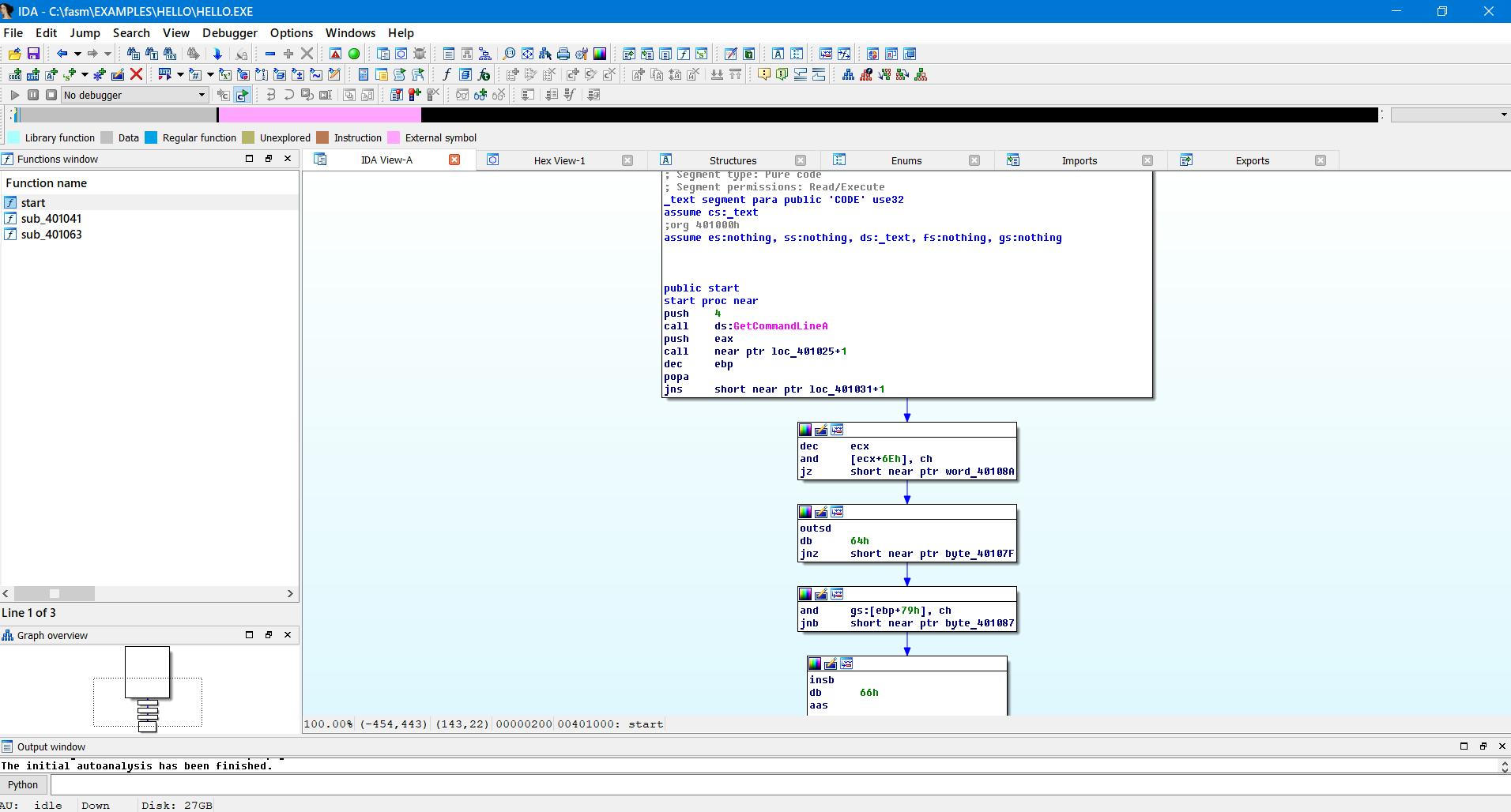1511x812 pixels.
Task: Click in the Python command input field
Action: coord(780,784)
